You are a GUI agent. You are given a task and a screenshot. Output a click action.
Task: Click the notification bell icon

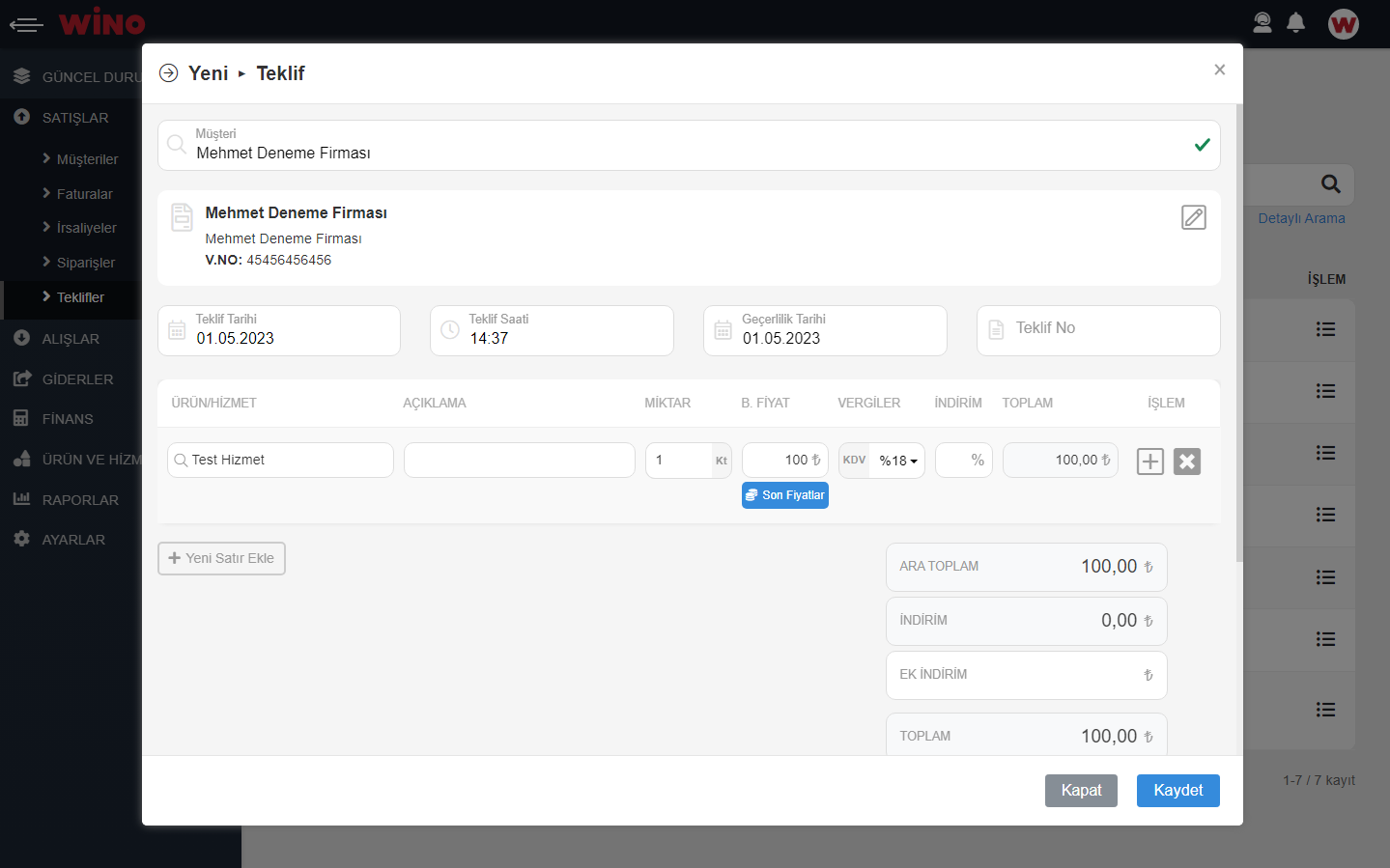(1295, 23)
